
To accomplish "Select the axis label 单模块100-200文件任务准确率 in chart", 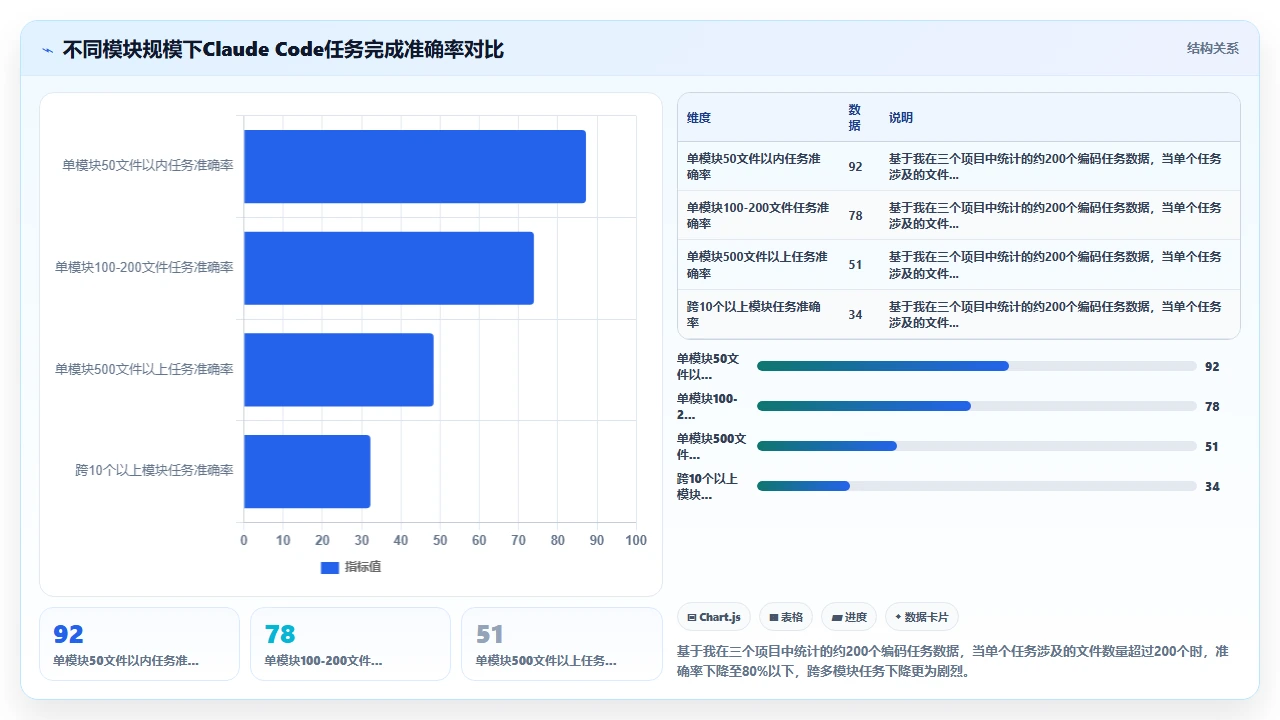I will coord(144,268).
